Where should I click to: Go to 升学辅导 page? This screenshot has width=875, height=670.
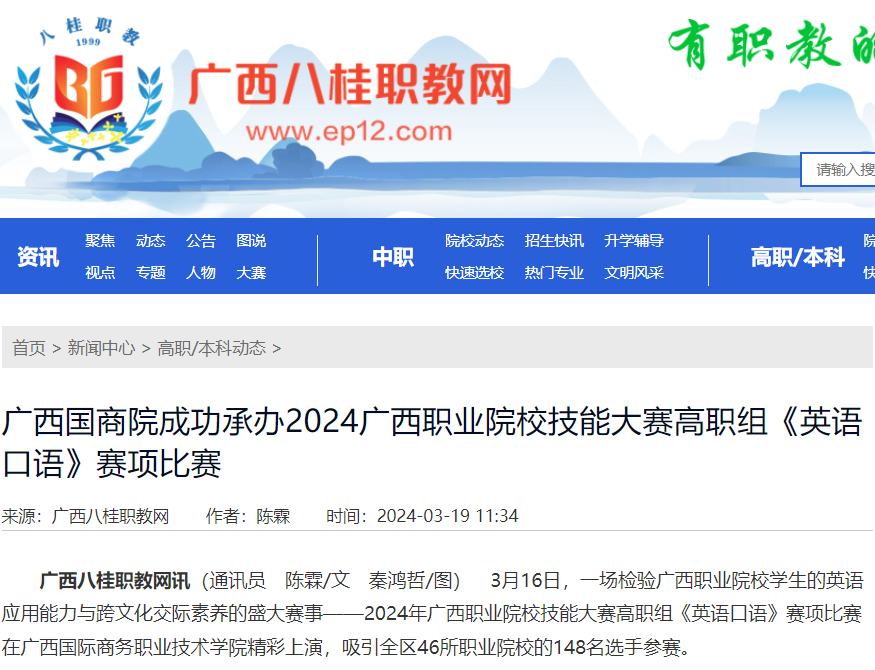click(634, 241)
